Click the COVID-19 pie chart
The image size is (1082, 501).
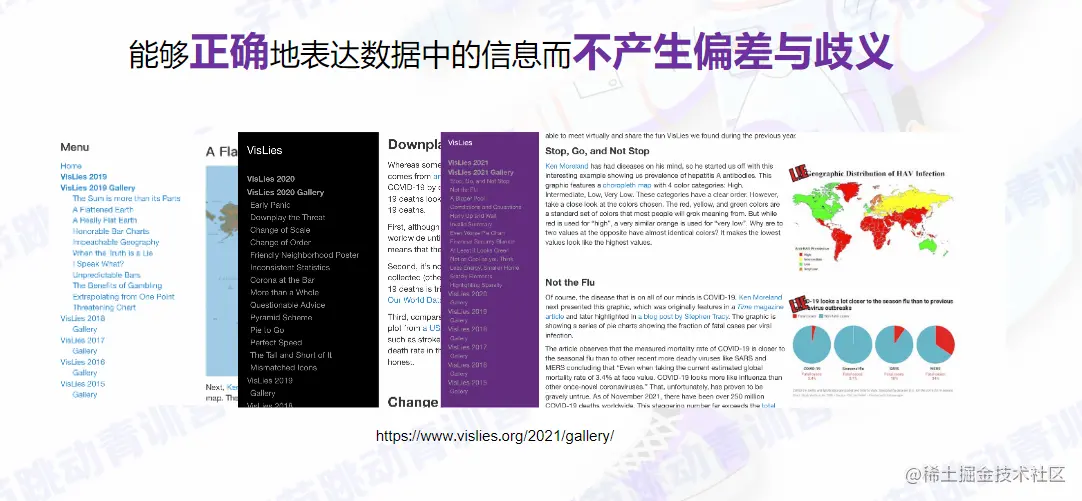coord(812,344)
